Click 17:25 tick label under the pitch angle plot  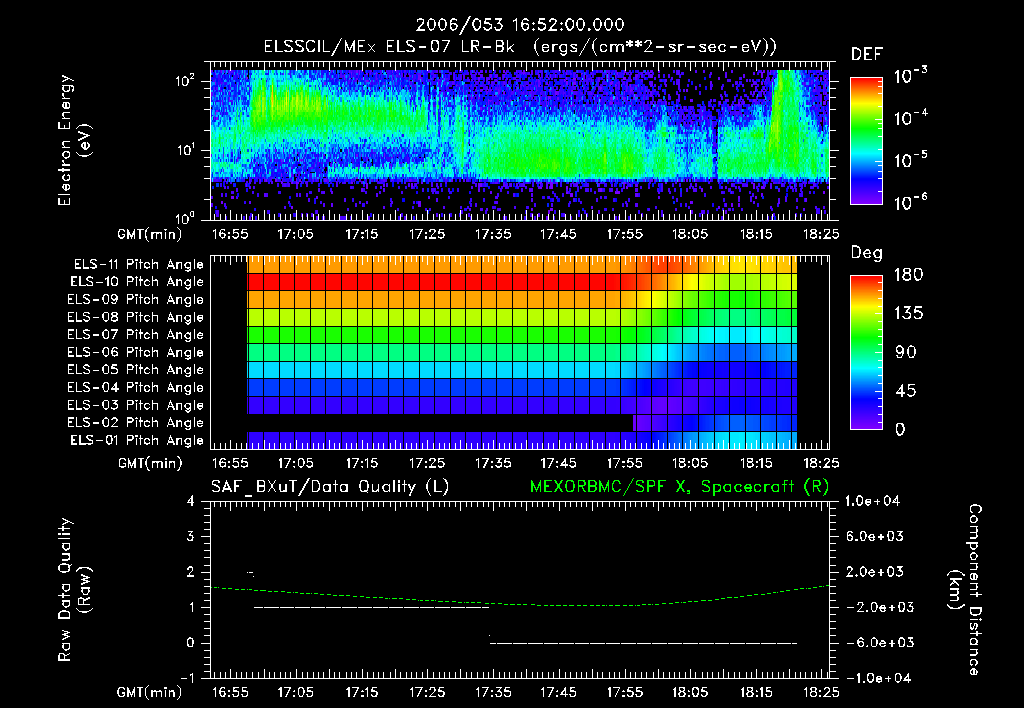[x=426, y=464]
